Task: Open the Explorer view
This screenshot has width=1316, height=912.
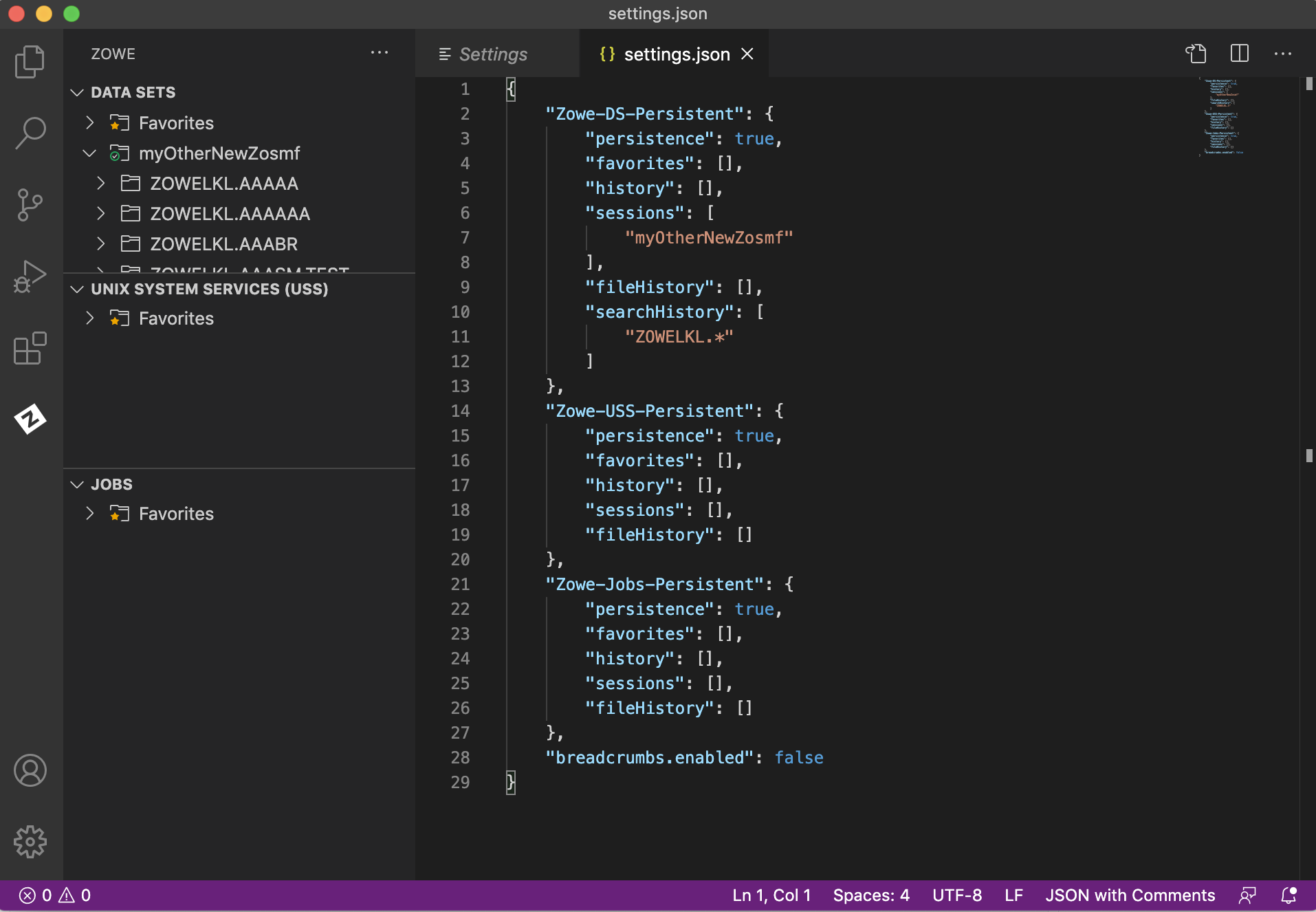Action: pos(29,61)
